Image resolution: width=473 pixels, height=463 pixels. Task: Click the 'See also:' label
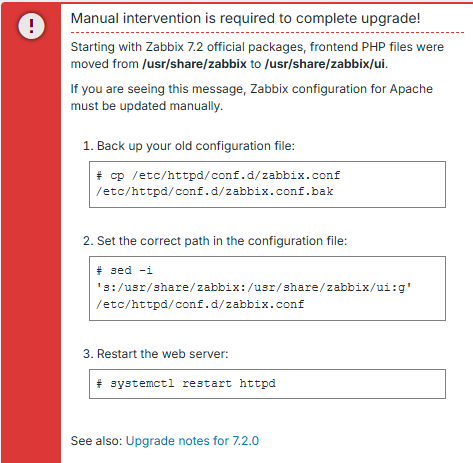[97, 441]
